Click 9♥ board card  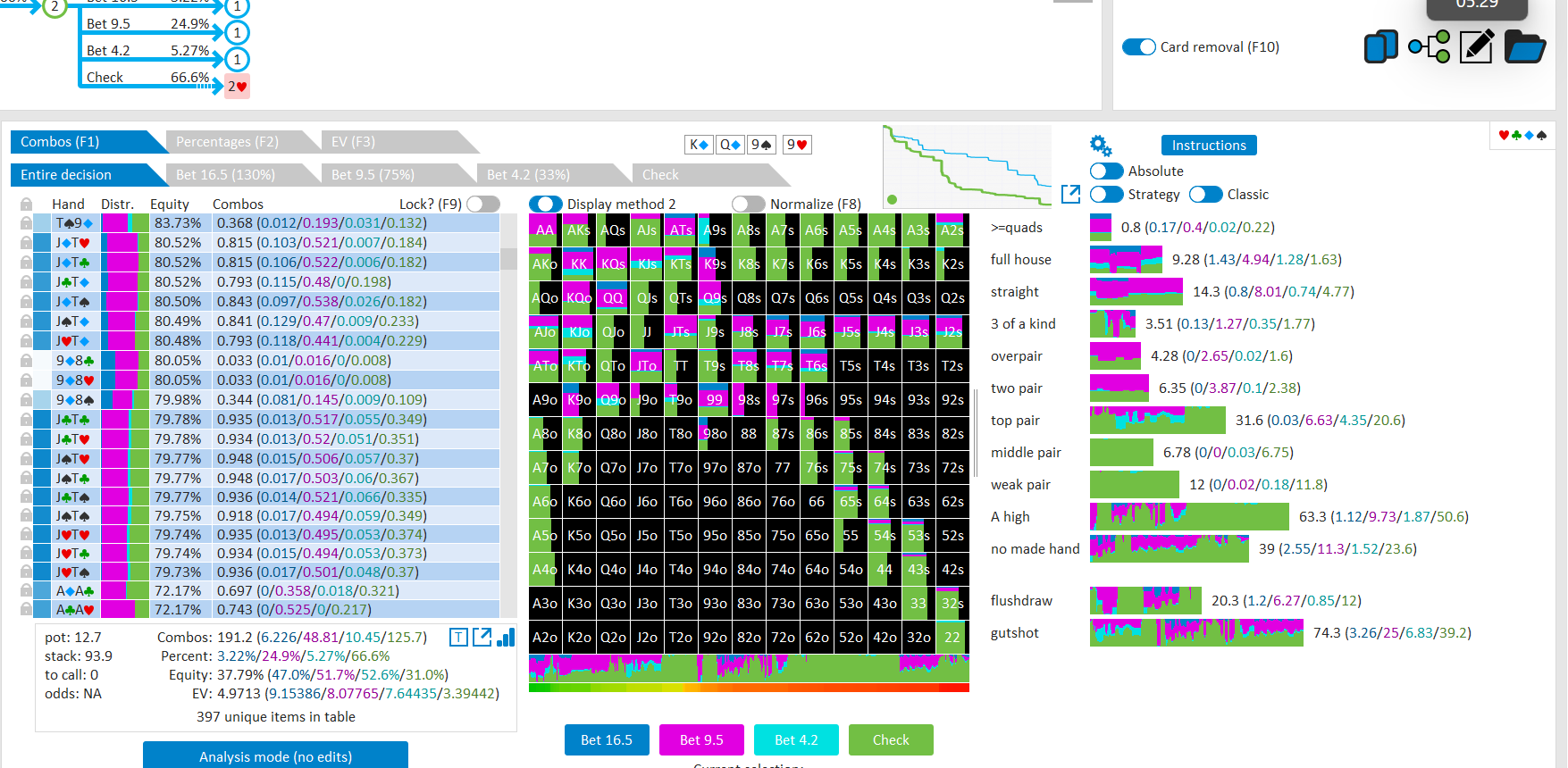tap(797, 145)
